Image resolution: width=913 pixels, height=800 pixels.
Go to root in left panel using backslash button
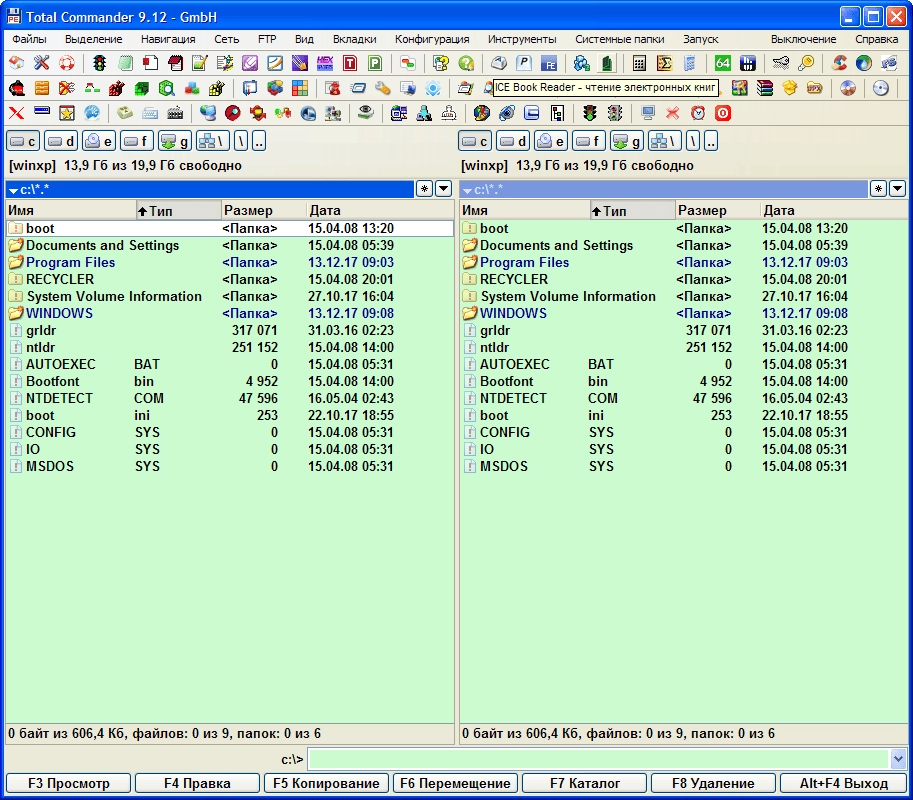tap(240, 141)
